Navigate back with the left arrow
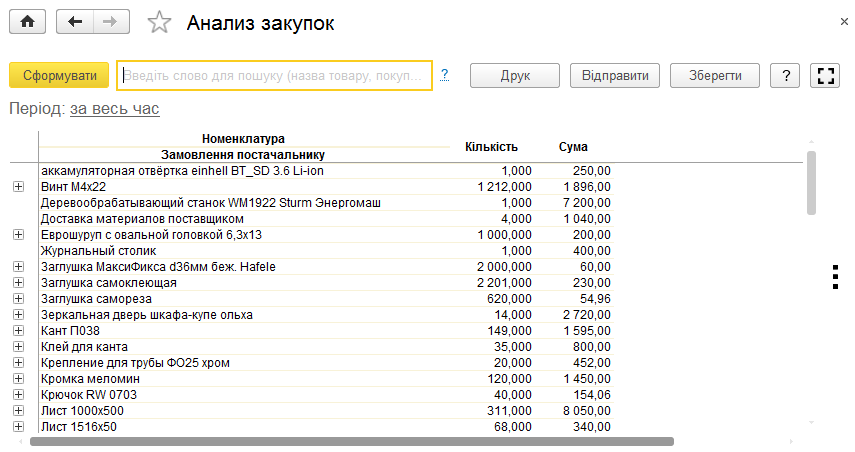The width and height of the screenshot is (855, 452). (x=75, y=22)
